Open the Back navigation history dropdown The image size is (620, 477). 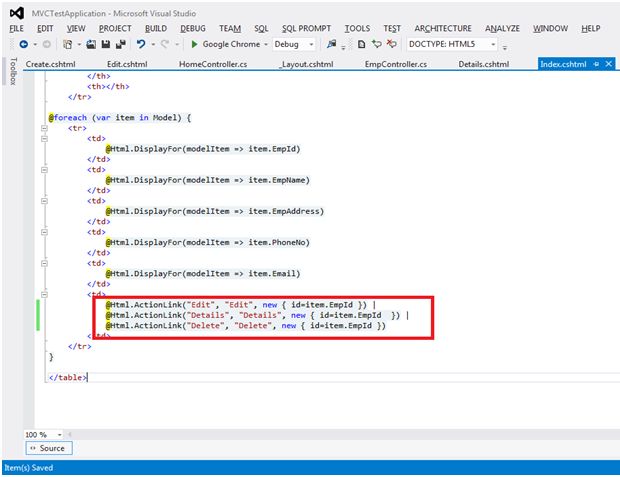coord(35,44)
